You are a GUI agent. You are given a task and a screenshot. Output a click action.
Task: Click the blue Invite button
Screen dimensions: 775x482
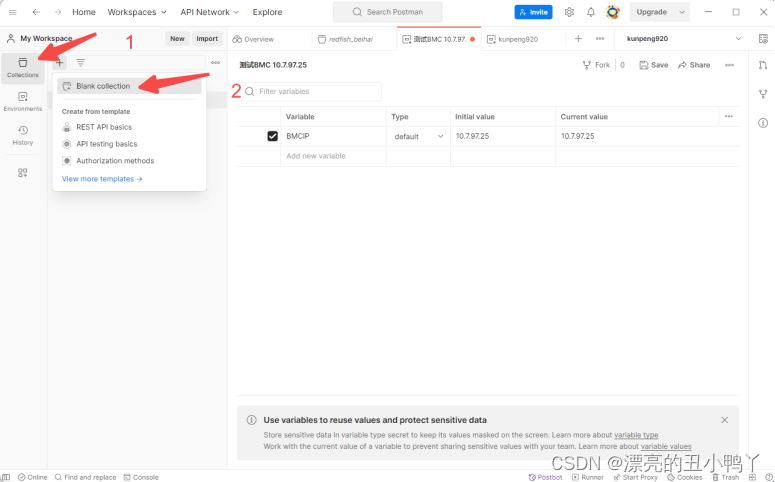533,12
